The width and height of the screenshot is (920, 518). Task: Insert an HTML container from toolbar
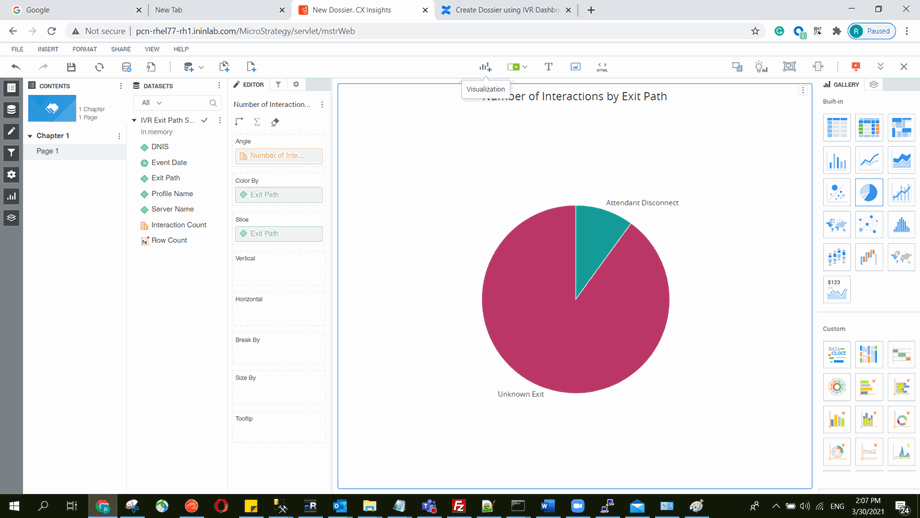(602, 67)
